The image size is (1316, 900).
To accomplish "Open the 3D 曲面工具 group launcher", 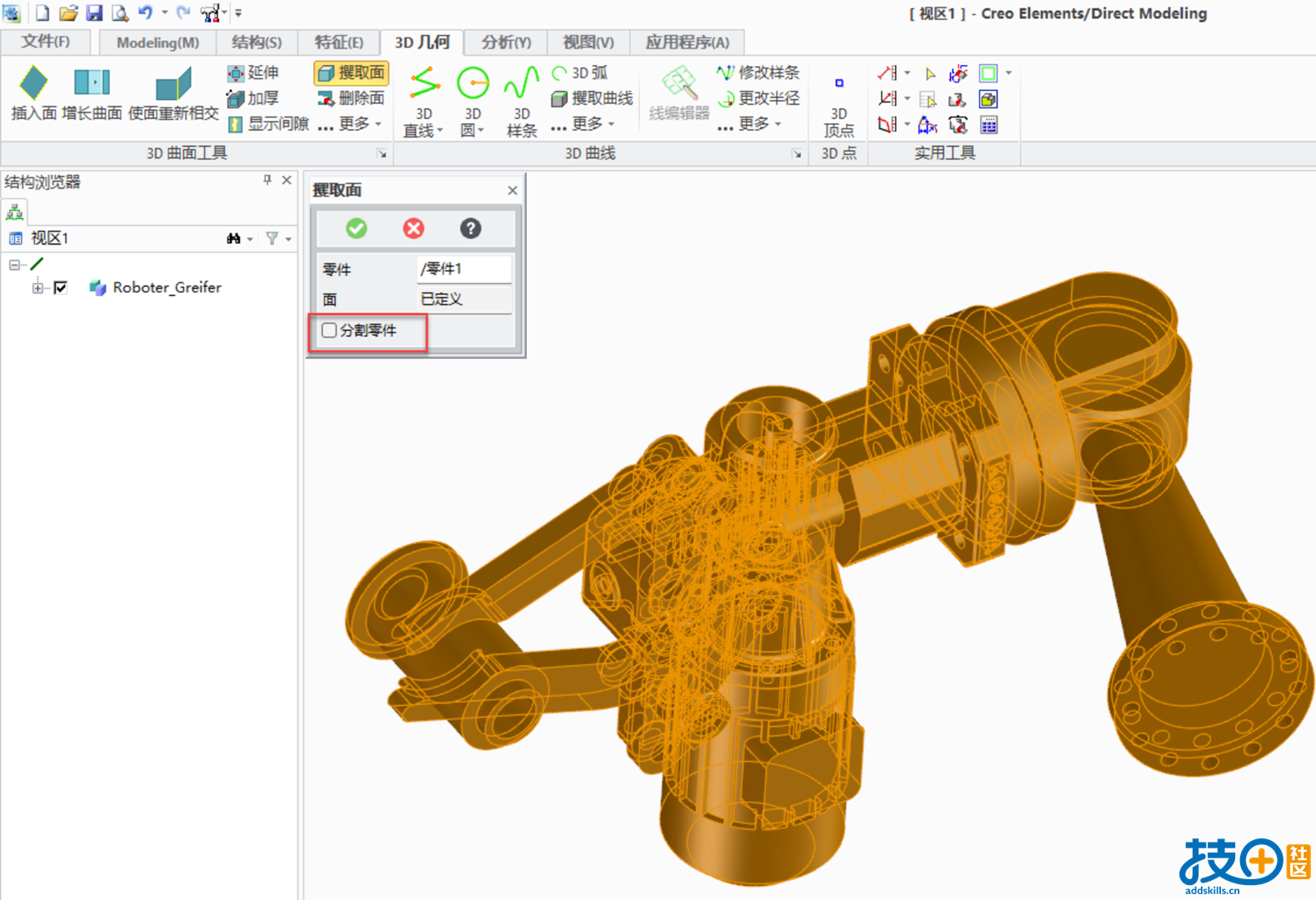I will 382,153.
